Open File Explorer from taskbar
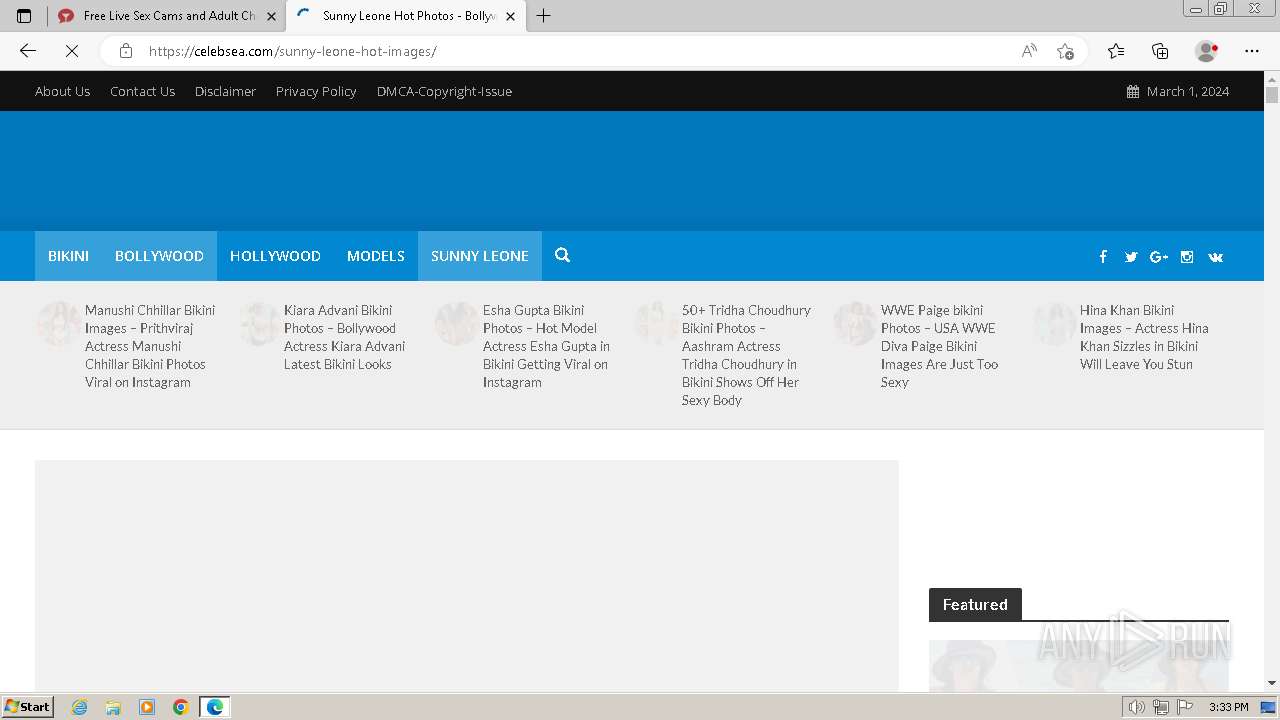 (x=113, y=707)
